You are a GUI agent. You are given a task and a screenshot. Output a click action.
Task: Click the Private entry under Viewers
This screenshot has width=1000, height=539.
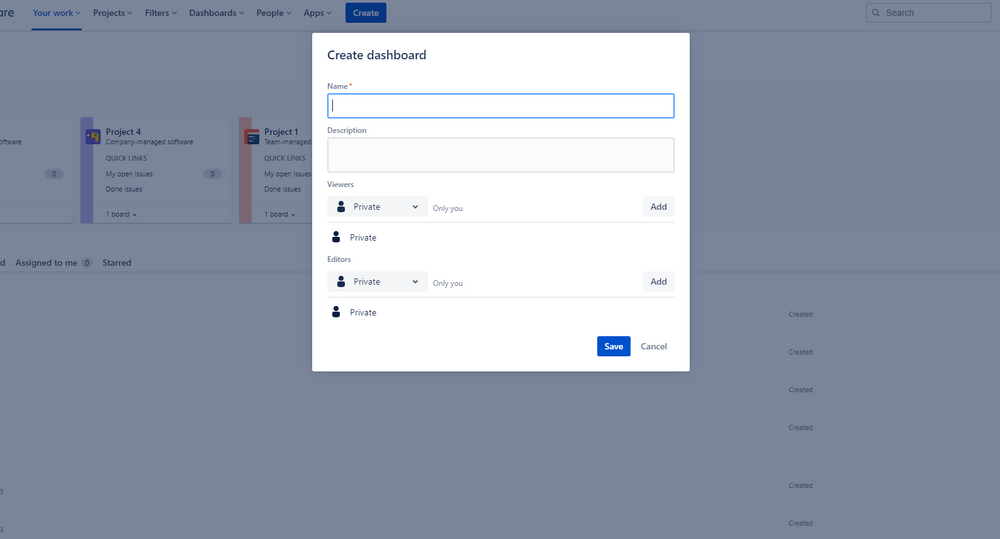pos(363,238)
